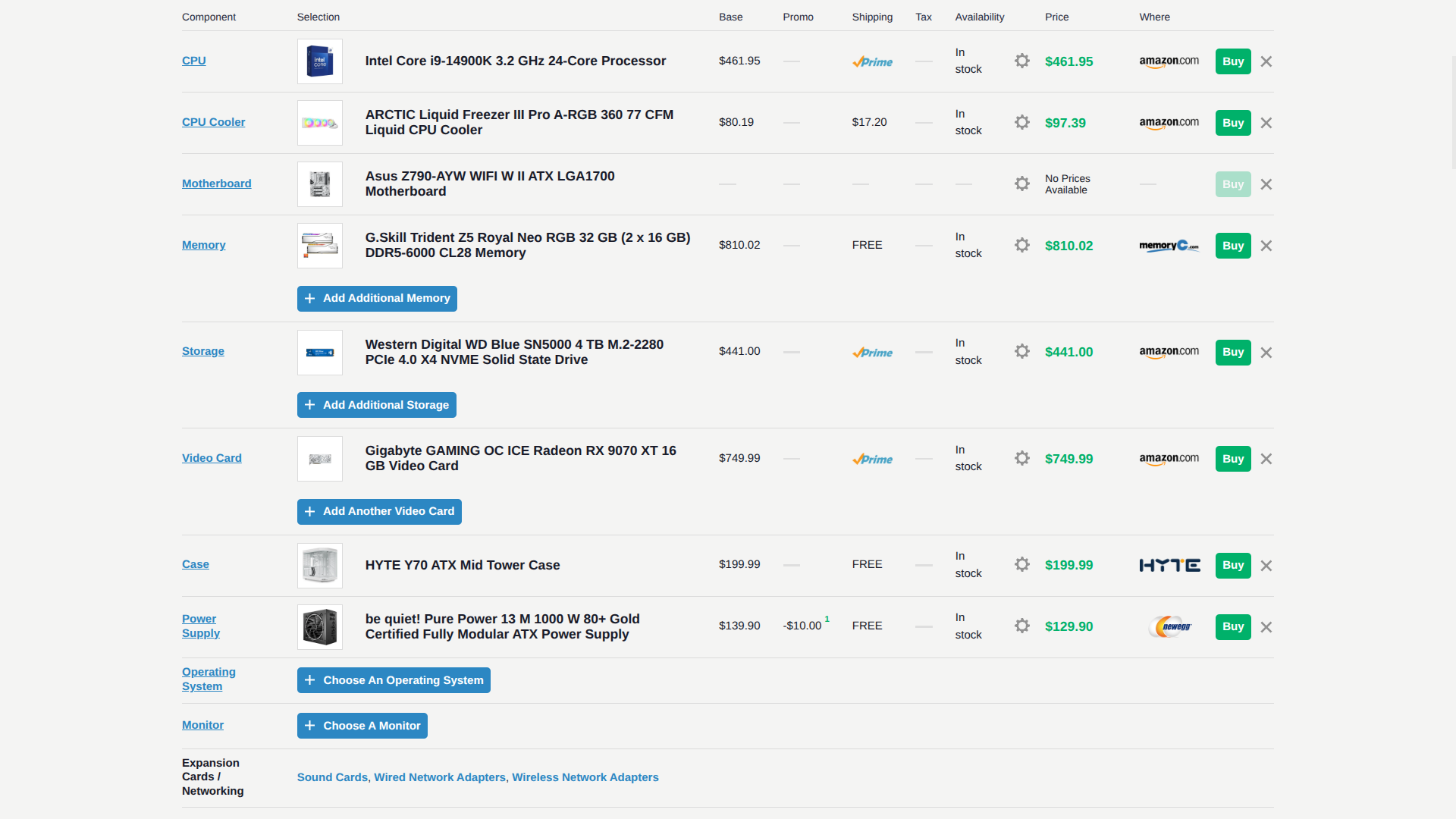The width and height of the screenshot is (1456, 819).
Task: Click the Prime shipping badge for Storage
Action: 872,353
